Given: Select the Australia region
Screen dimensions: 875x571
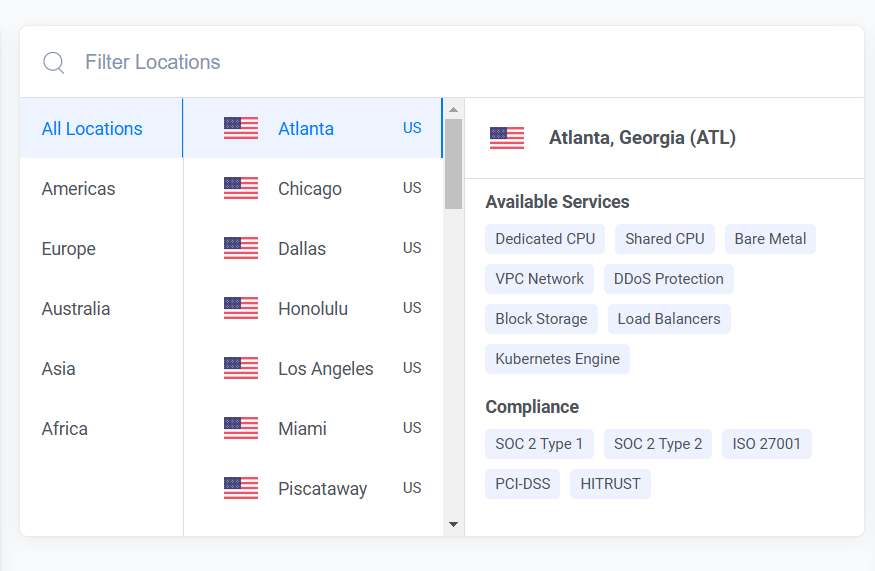Looking at the screenshot, I should (102, 309).
